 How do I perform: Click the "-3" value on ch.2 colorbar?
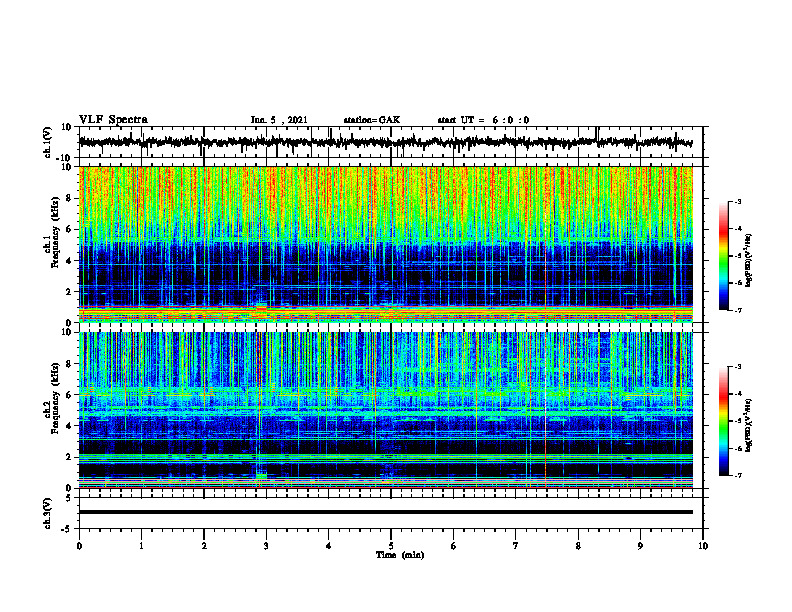(738, 367)
